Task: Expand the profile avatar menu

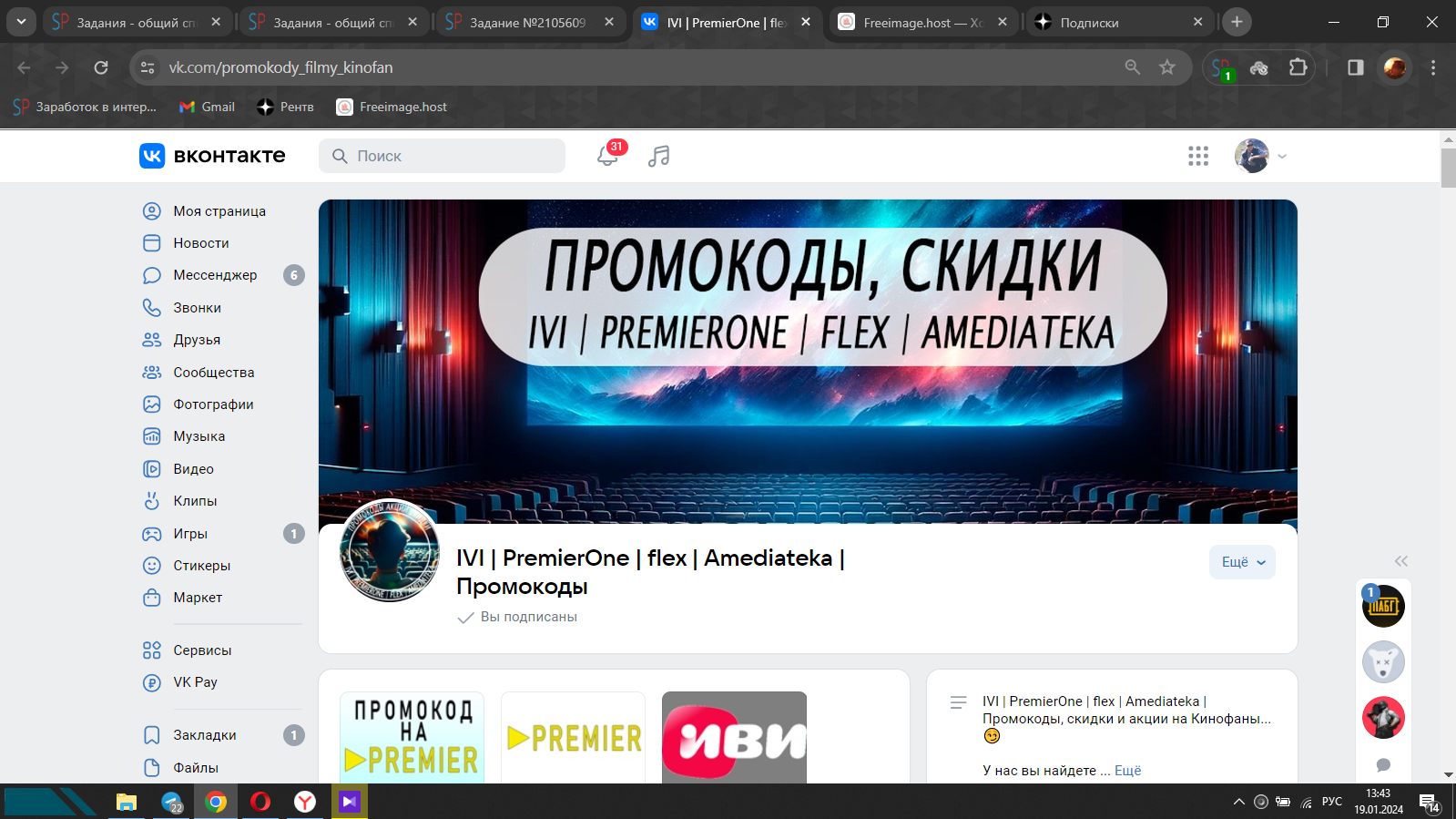Action: click(1261, 156)
